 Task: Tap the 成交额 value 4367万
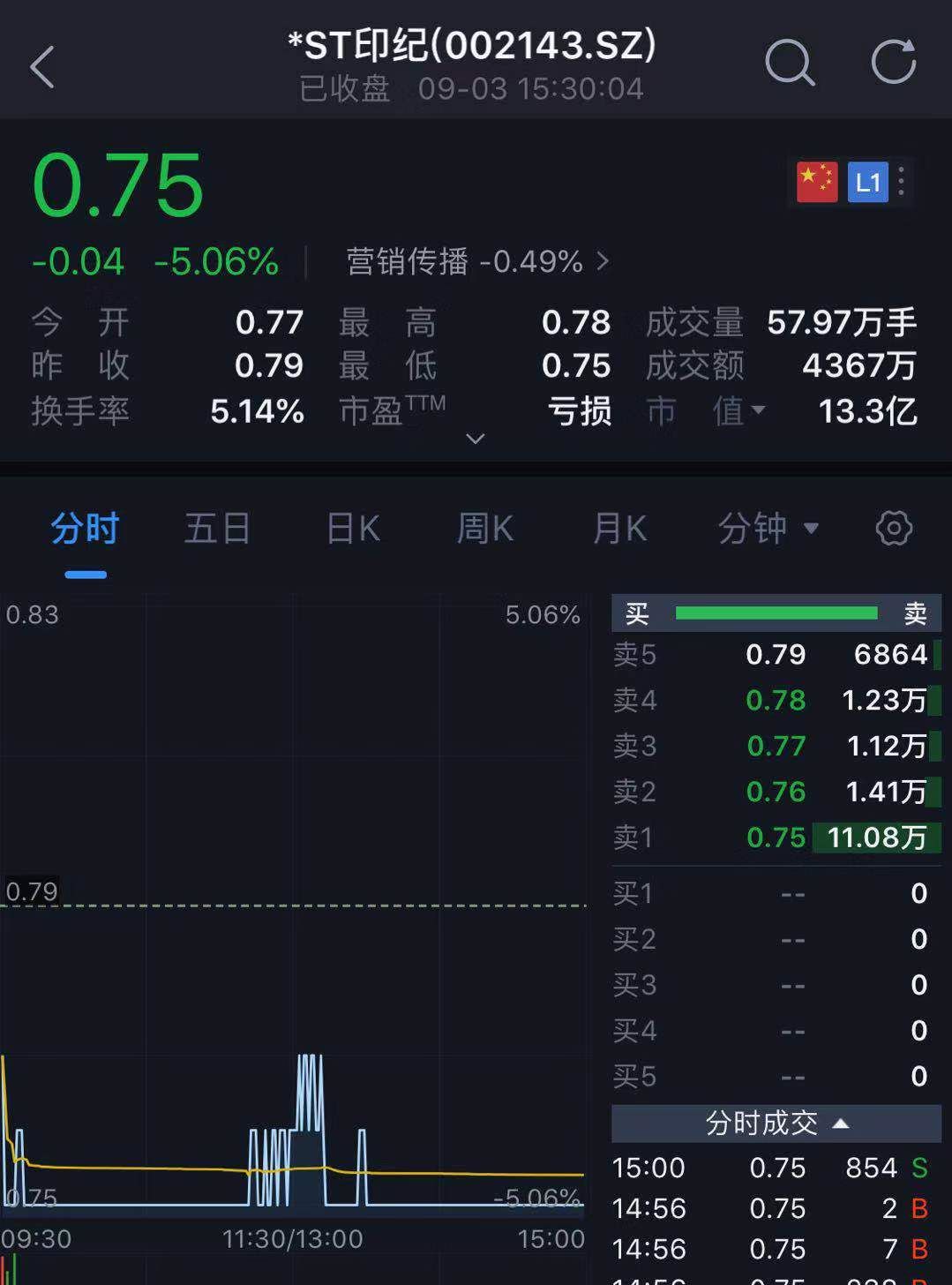point(859,365)
